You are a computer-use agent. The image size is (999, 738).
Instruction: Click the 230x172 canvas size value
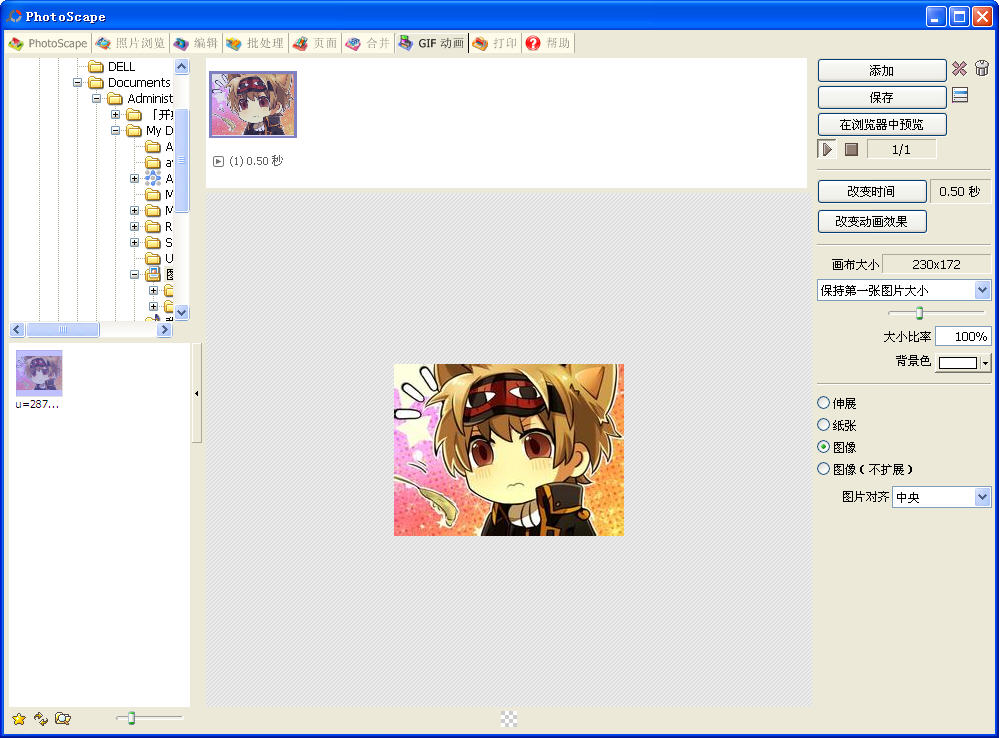coord(936,264)
